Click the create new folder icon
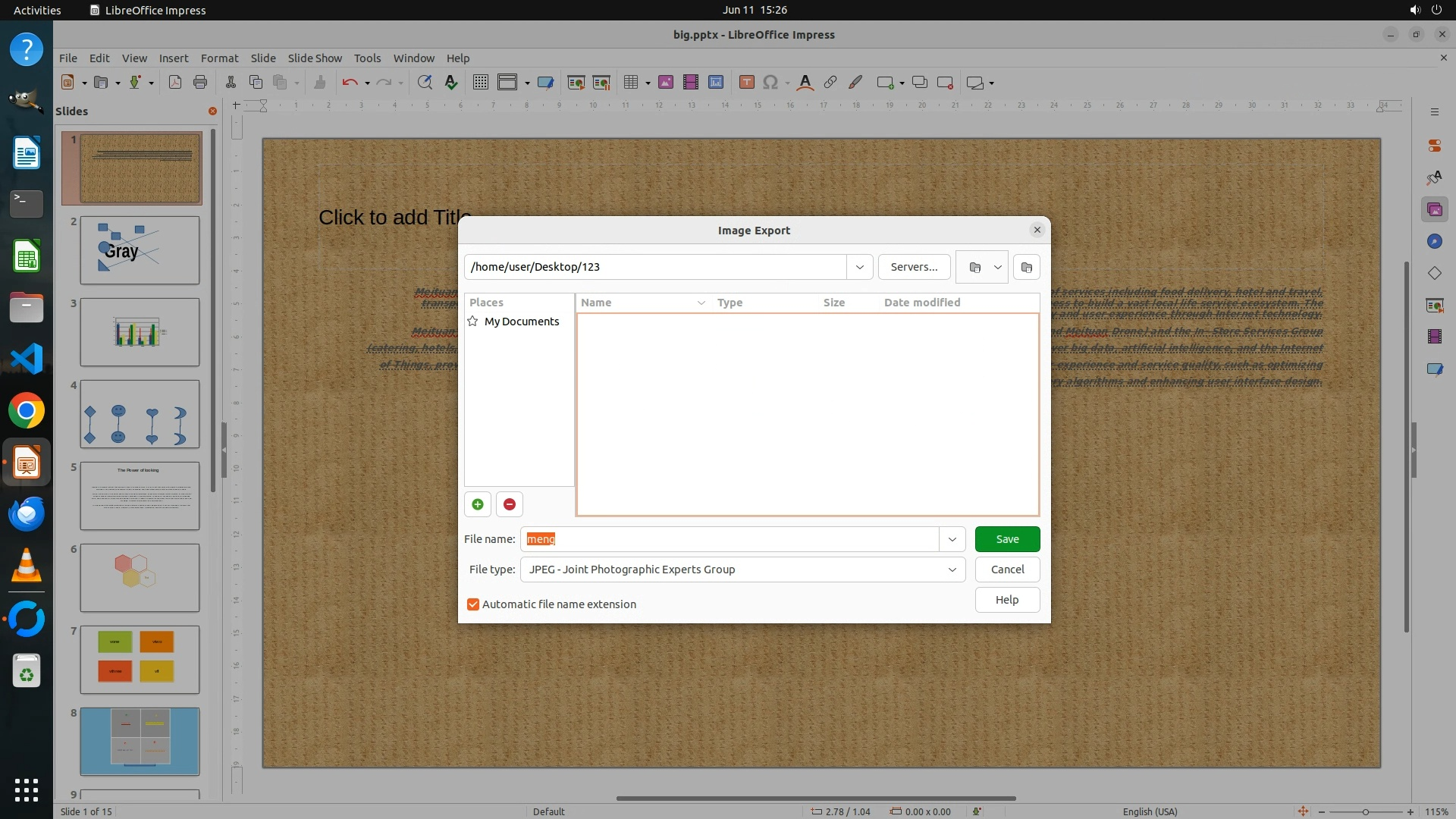 1026,267
